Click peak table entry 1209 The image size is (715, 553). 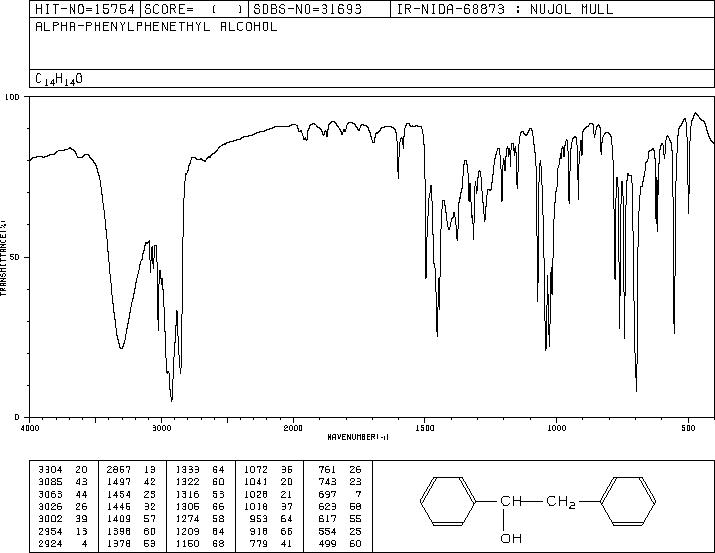[x=187, y=532]
